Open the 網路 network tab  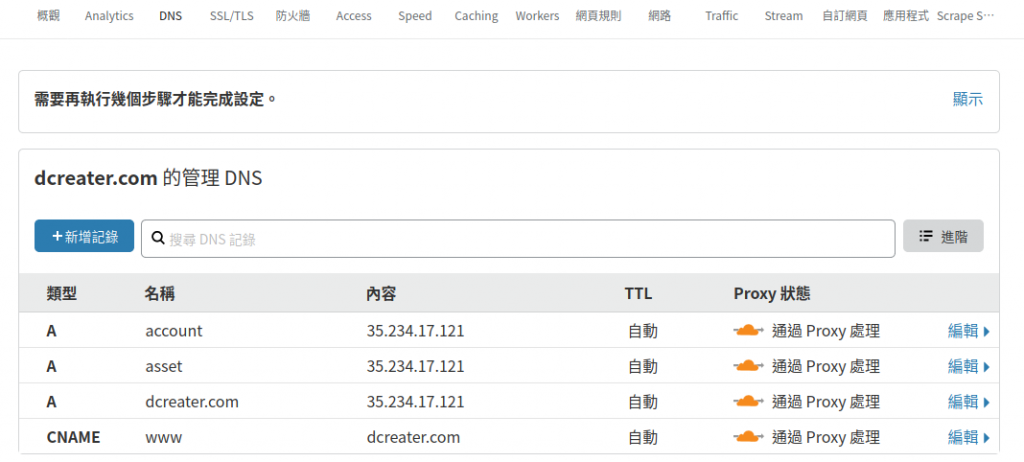tap(660, 16)
